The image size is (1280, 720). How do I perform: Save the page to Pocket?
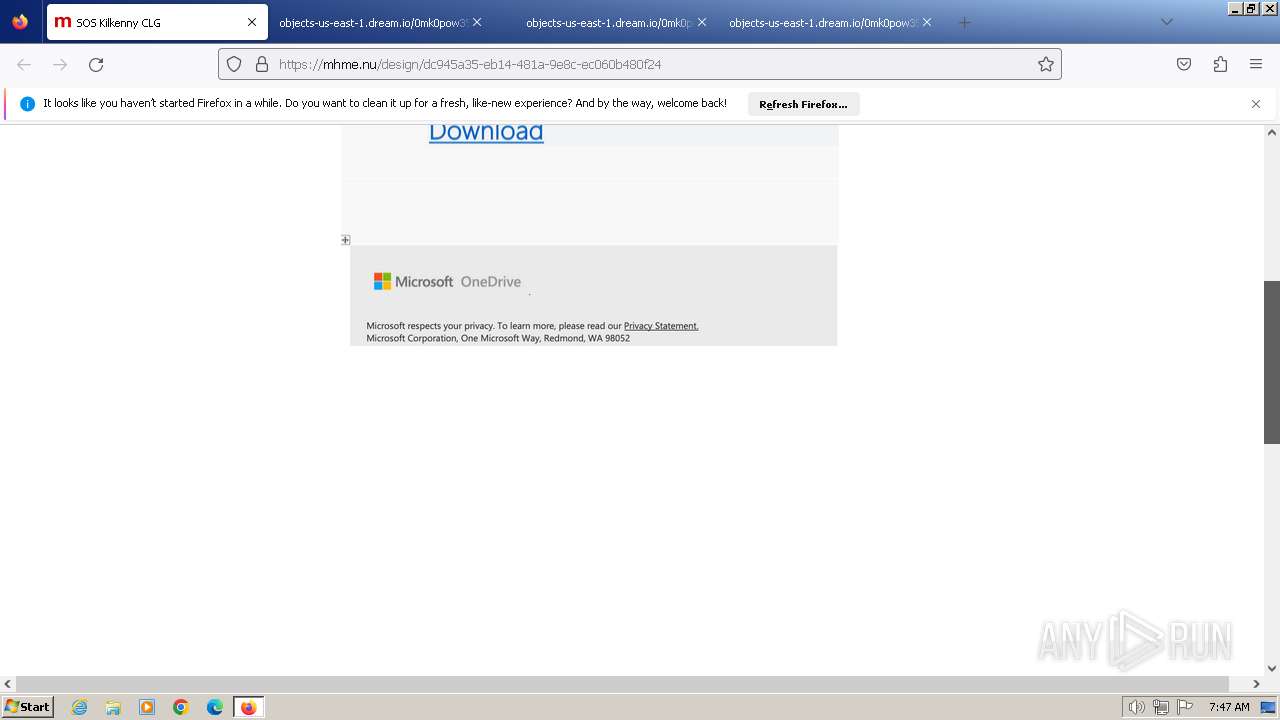(1184, 64)
